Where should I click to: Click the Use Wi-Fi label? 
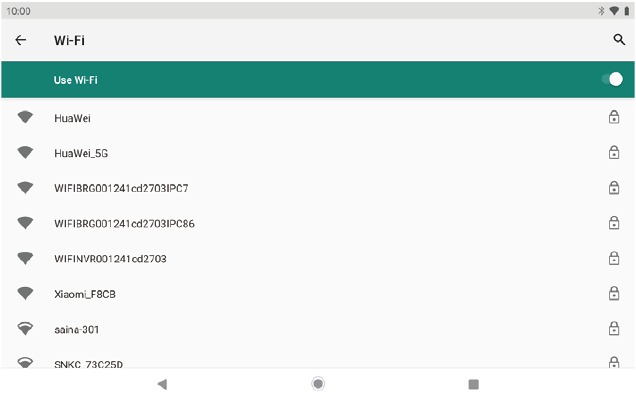[x=76, y=80]
